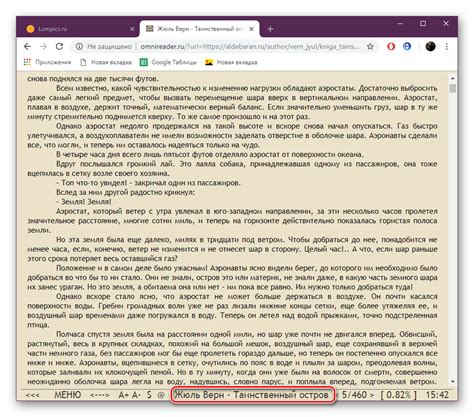Minimize the browser window

(400, 24)
